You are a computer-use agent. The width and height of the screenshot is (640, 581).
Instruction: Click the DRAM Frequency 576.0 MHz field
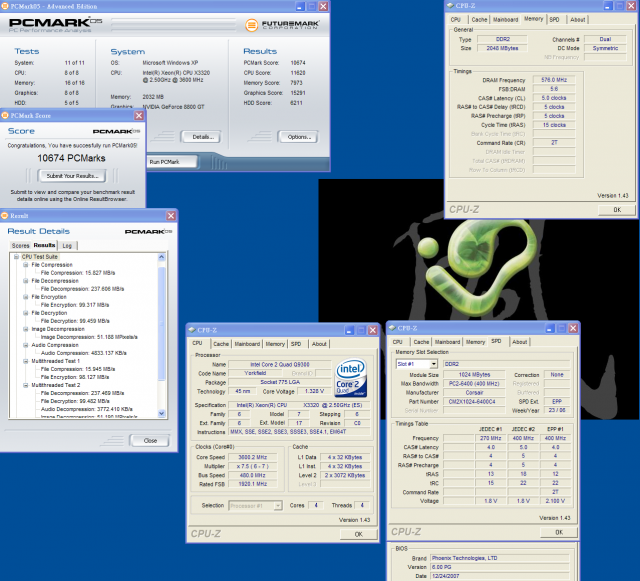pyautogui.click(x=554, y=80)
